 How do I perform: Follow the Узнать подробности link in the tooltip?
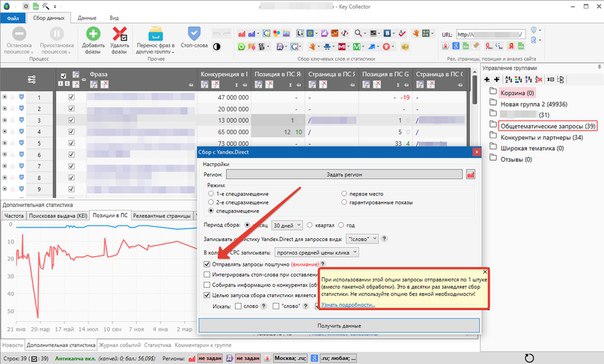(348, 304)
